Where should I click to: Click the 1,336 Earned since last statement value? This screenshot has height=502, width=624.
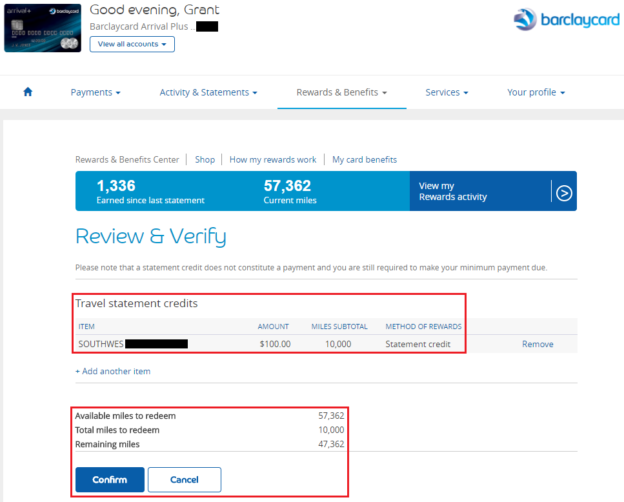[116, 186]
